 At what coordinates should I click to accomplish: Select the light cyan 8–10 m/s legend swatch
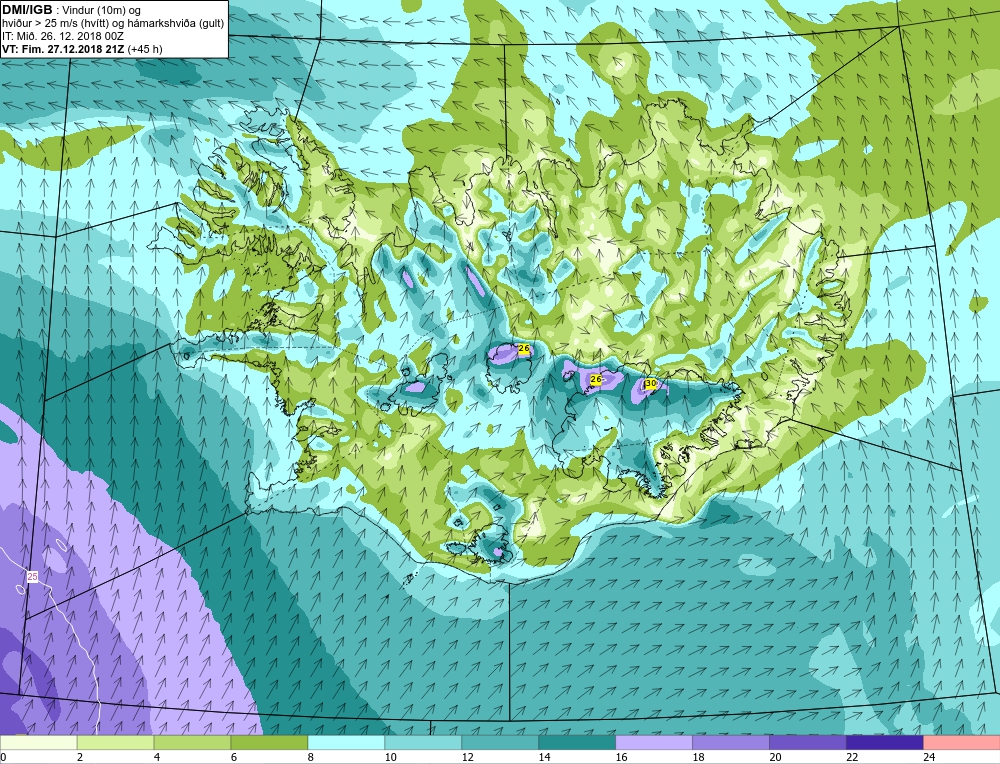click(x=346, y=743)
